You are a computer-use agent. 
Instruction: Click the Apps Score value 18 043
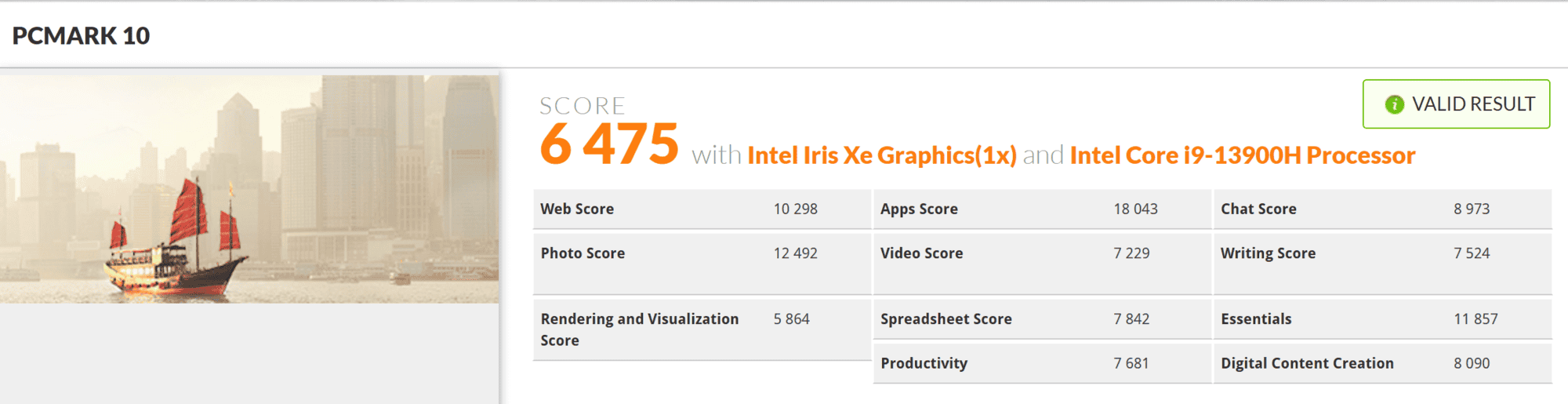pyautogui.click(x=1135, y=209)
